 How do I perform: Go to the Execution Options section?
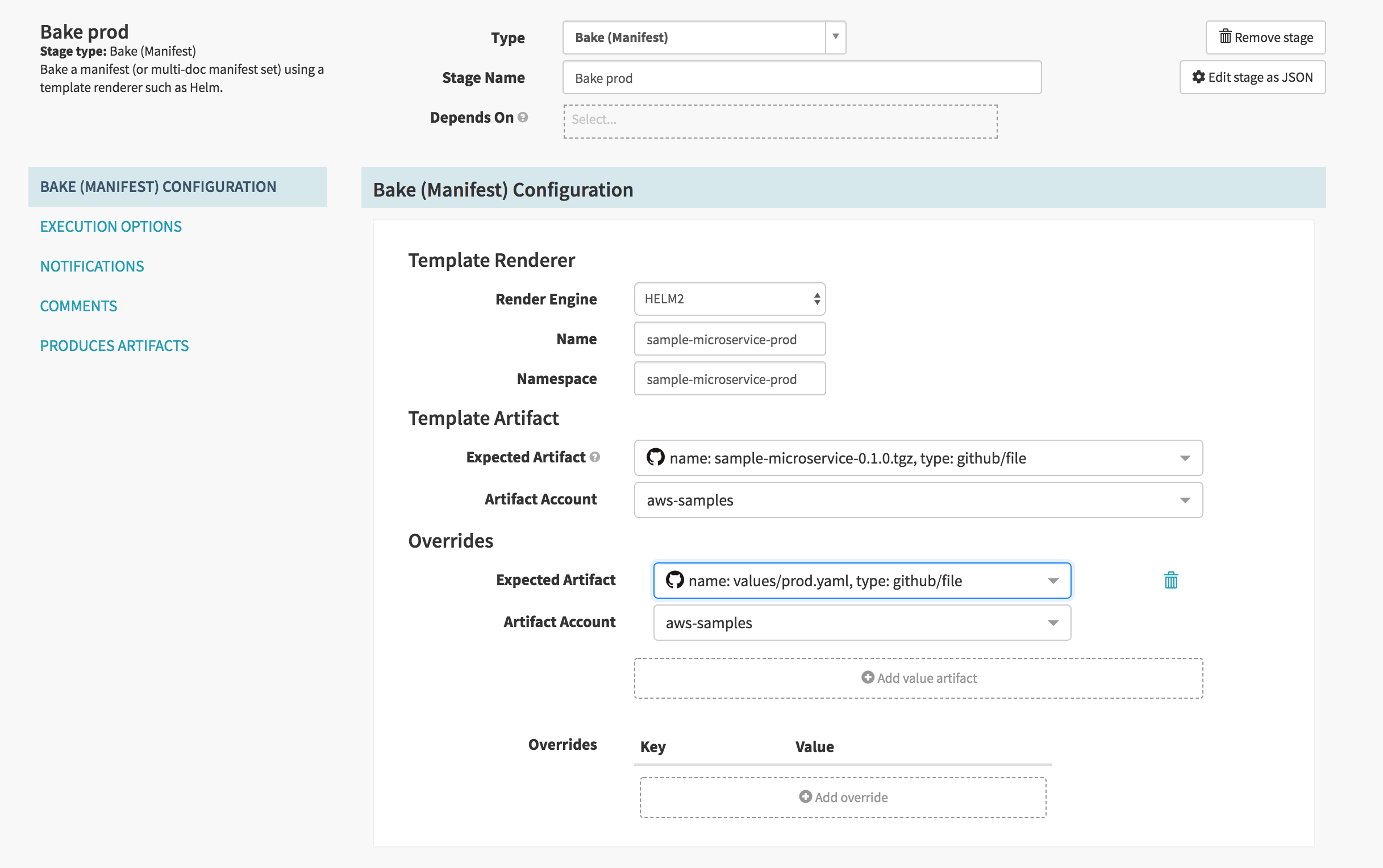[111, 226]
